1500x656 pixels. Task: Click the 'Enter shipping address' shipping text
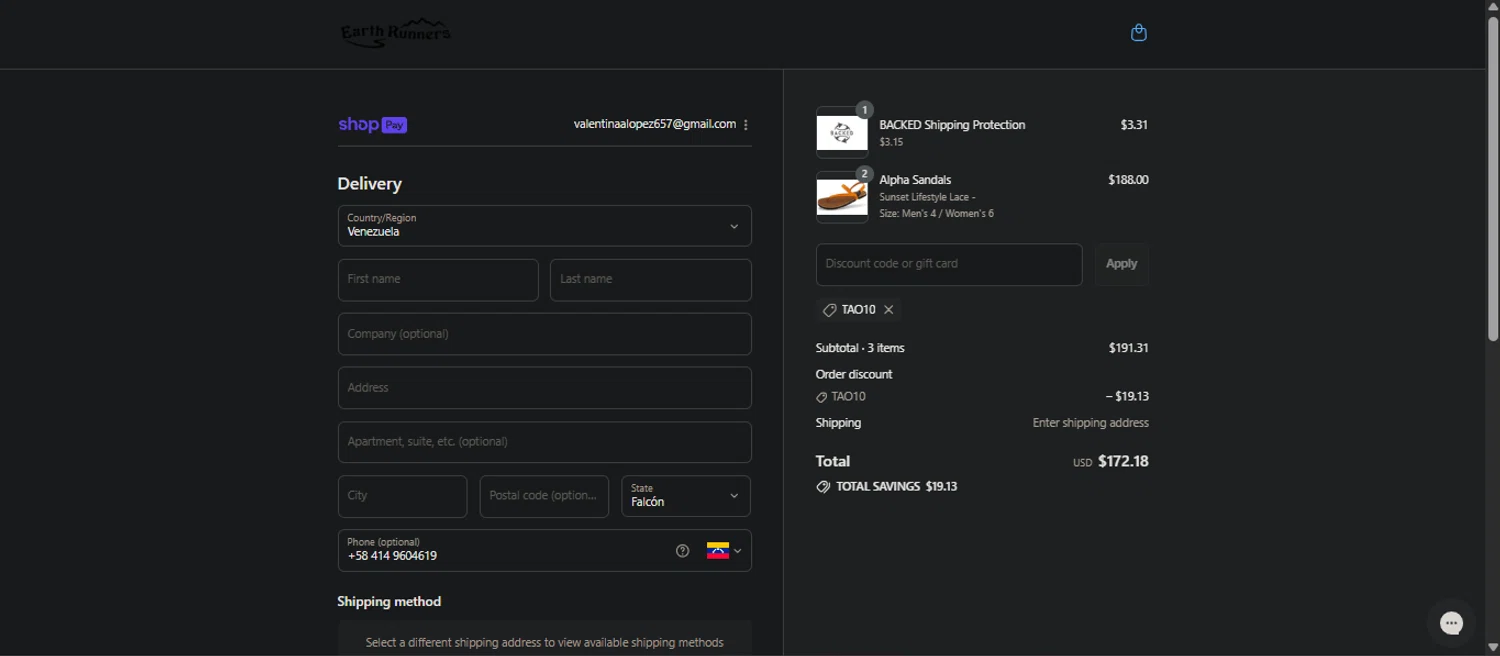point(1090,423)
